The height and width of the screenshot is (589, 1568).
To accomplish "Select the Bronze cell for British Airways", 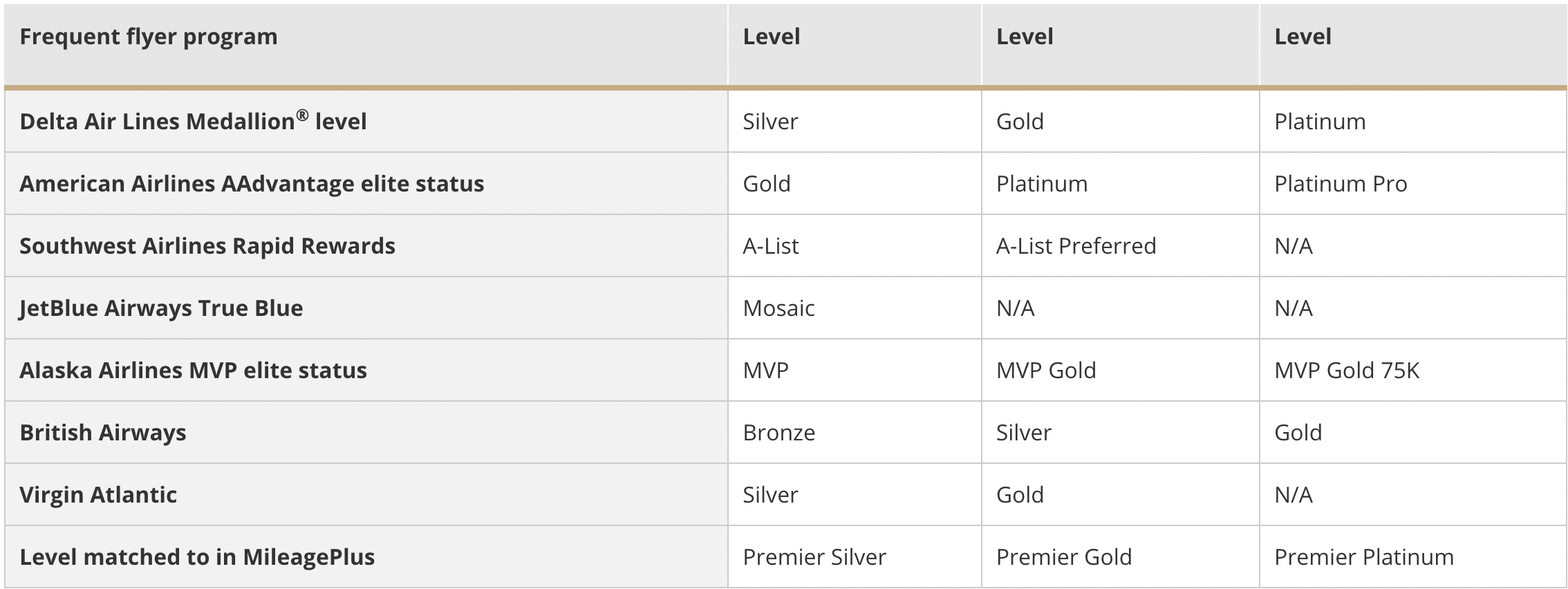I will pyautogui.click(x=855, y=432).
